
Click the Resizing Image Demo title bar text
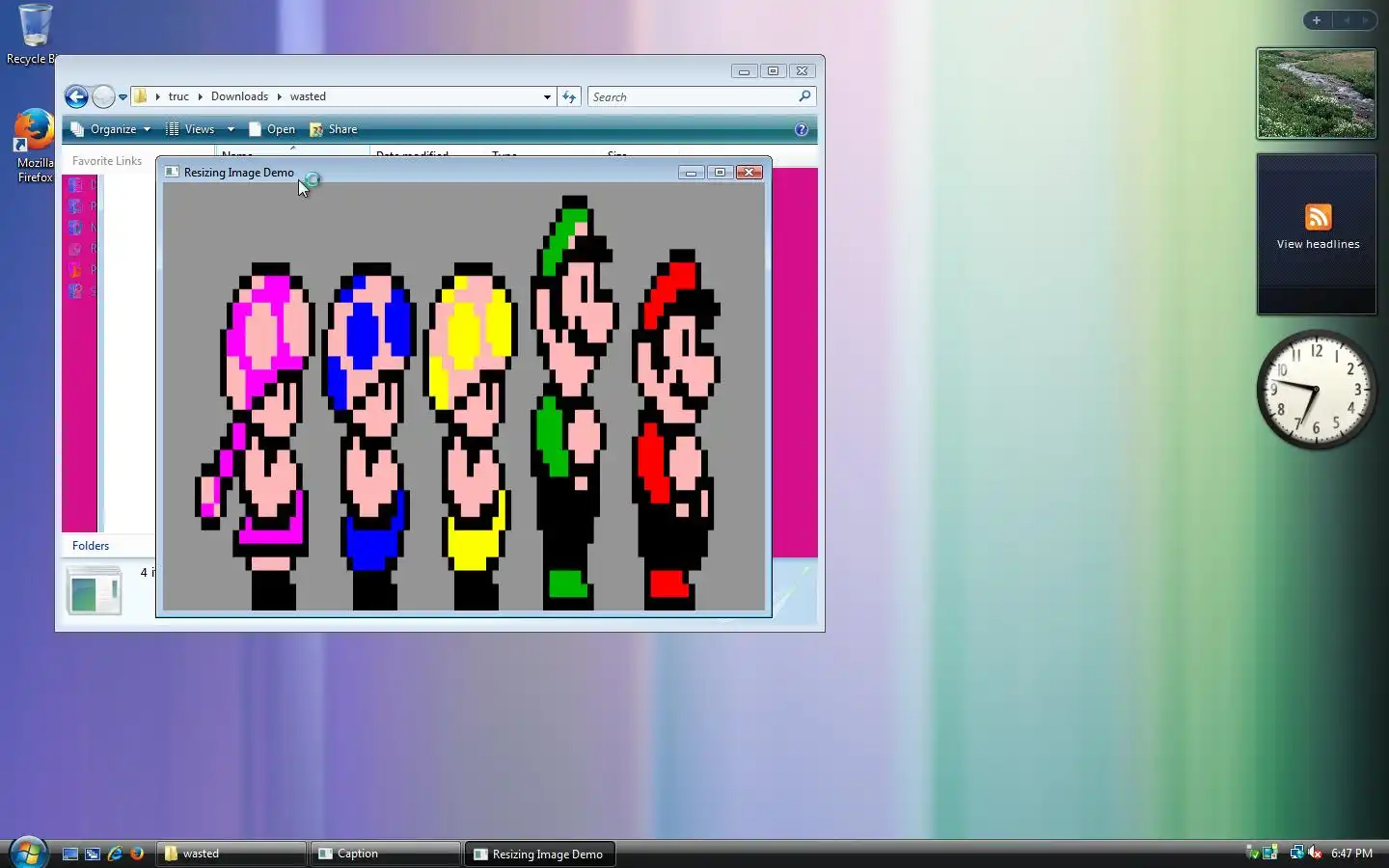pyautogui.click(x=239, y=173)
